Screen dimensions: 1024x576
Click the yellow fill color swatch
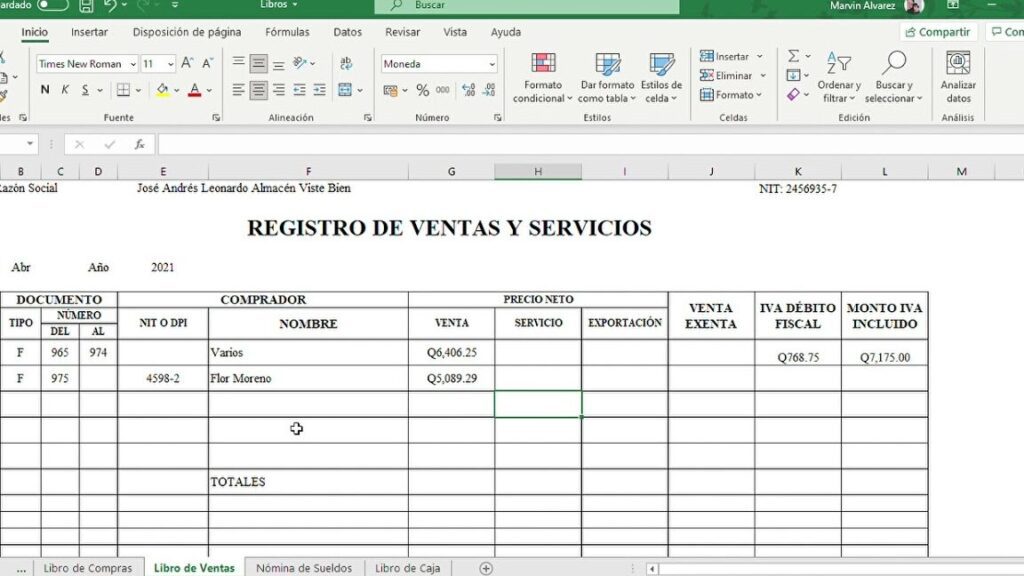coord(163,90)
